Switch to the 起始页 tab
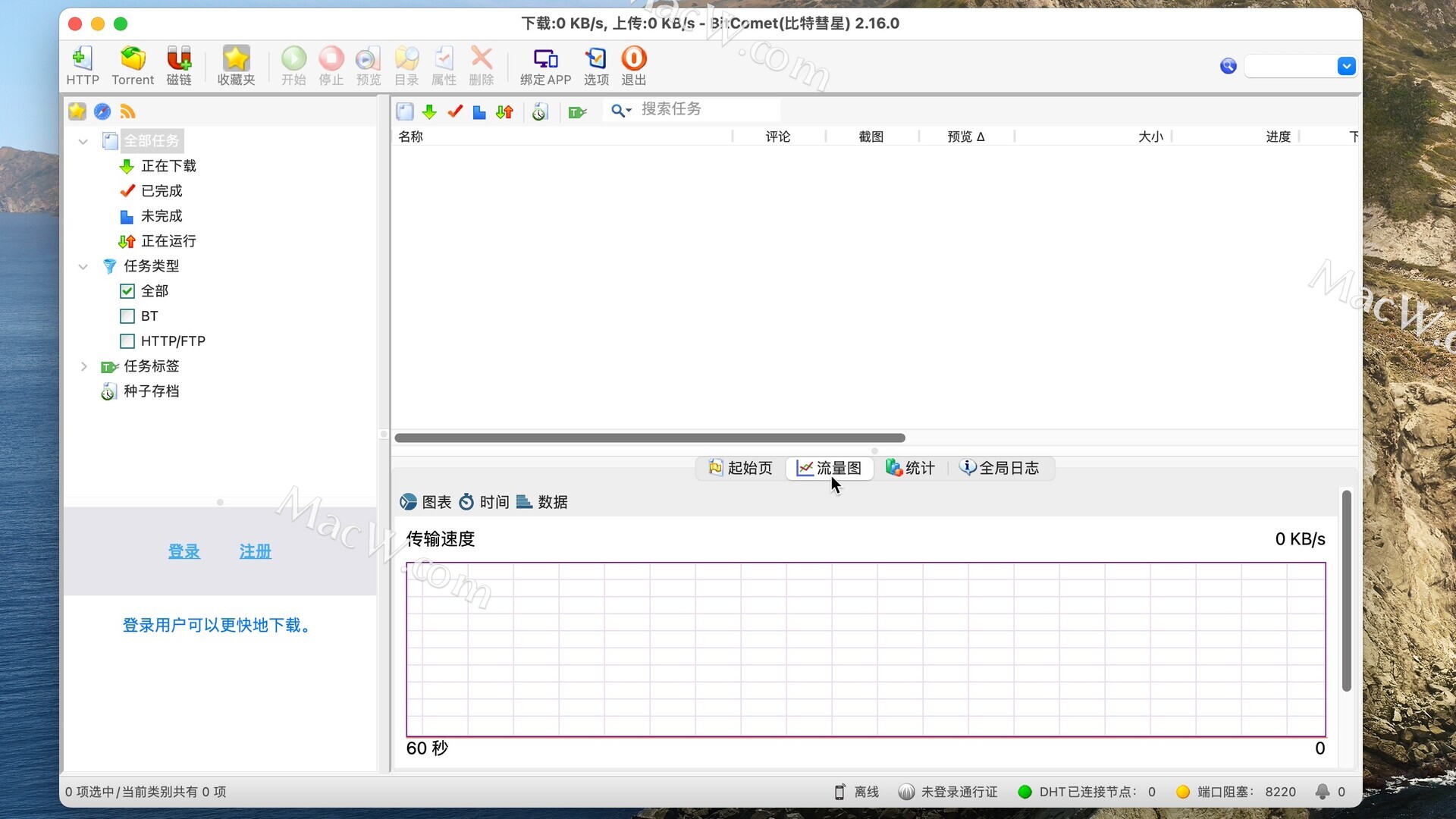The width and height of the screenshot is (1456, 819). [x=741, y=468]
